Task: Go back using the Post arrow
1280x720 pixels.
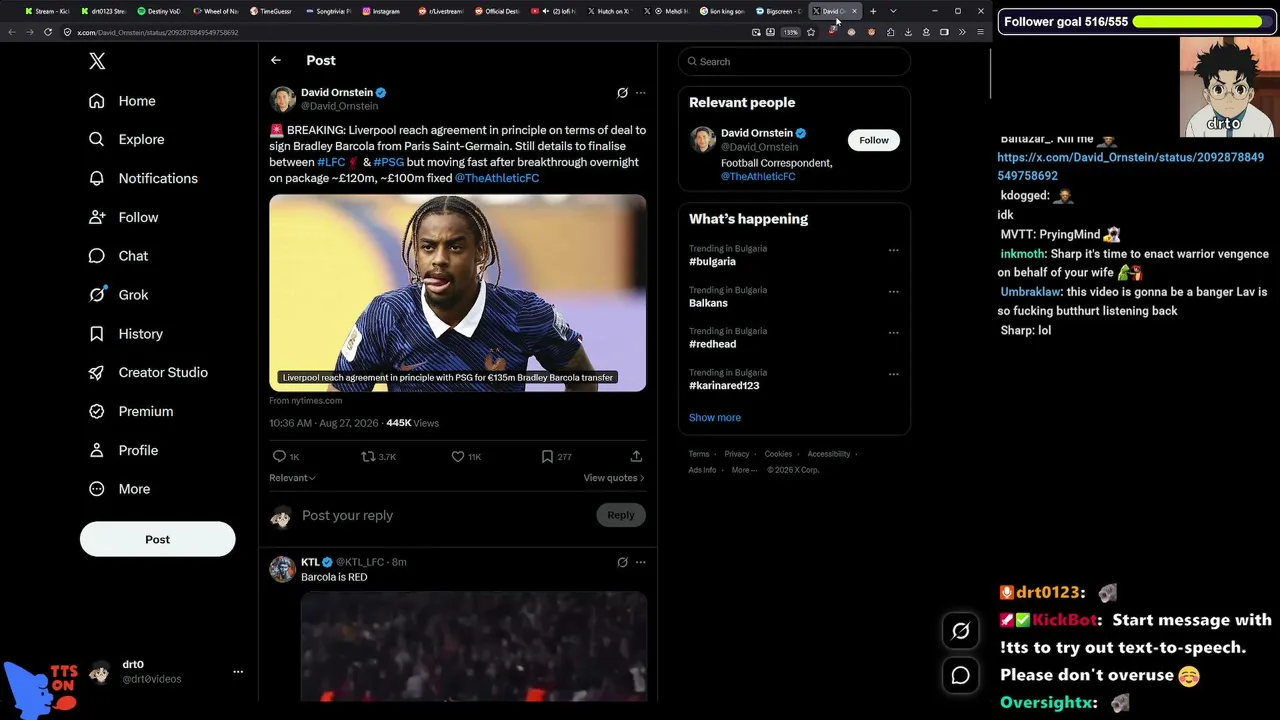Action: (x=276, y=61)
